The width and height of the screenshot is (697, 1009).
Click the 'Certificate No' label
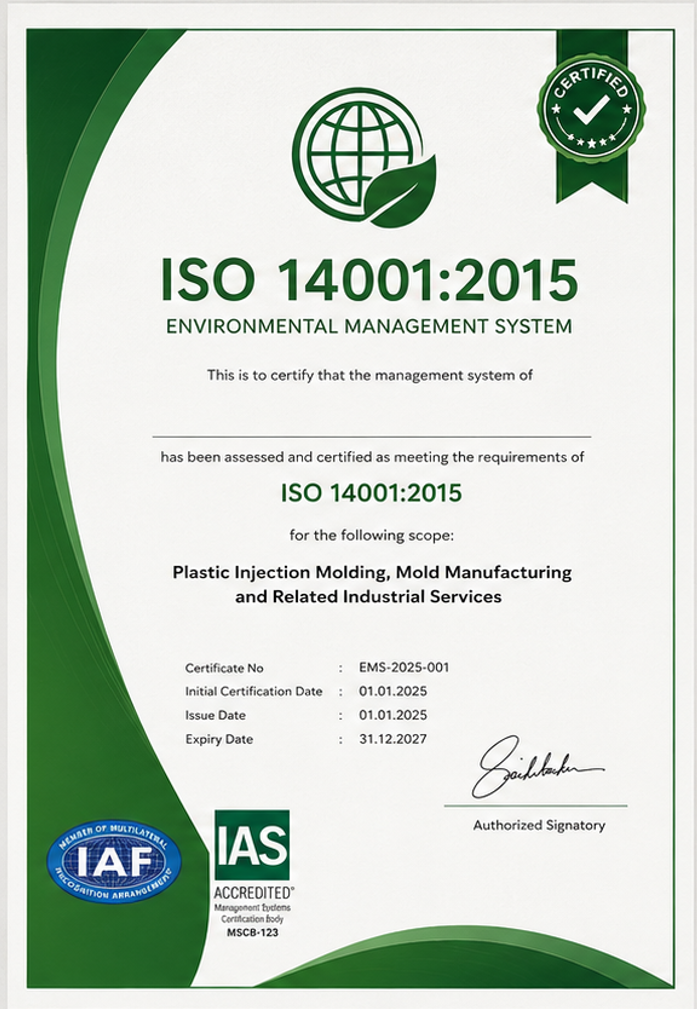coord(224,668)
